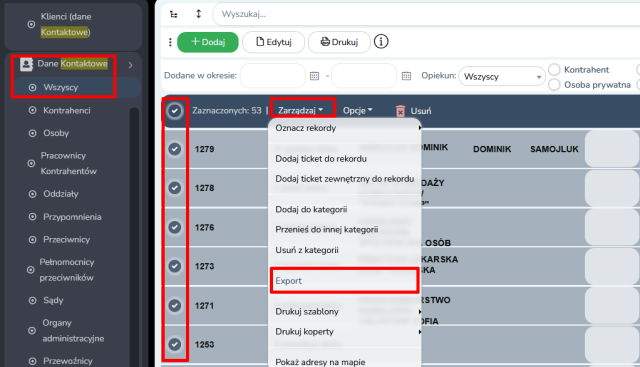Click the tree hierarchy view icon
The width and height of the screenshot is (640, 367).
coord(173,14)
